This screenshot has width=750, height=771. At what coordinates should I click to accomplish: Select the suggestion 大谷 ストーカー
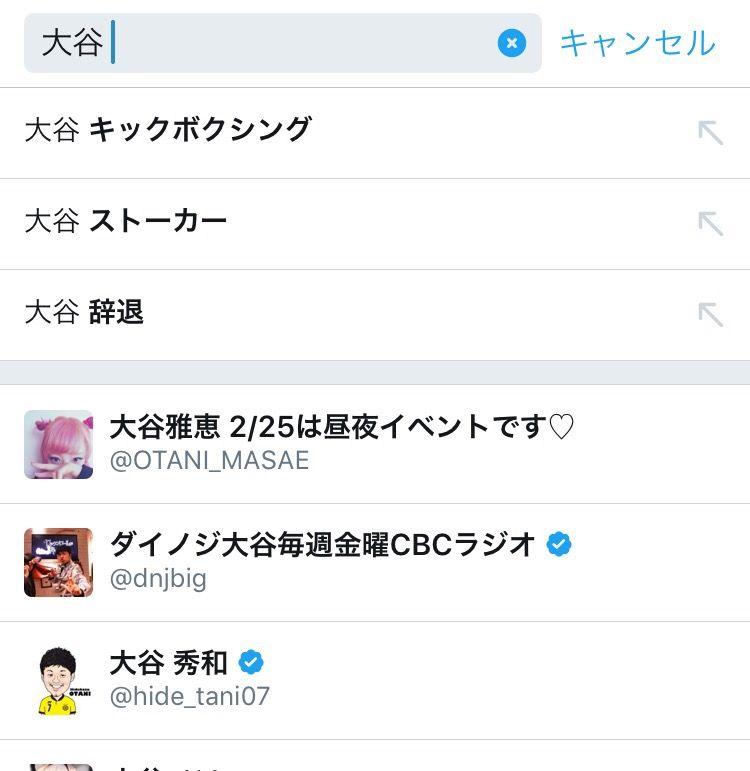tap(375, 224)
